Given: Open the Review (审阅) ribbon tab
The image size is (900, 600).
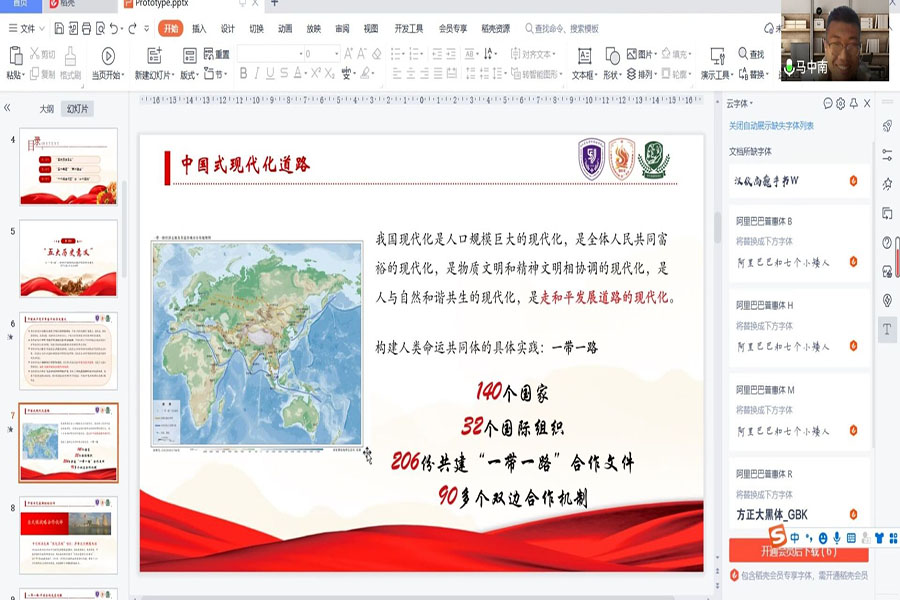Looking at the screenshot, I should point(342,29).
